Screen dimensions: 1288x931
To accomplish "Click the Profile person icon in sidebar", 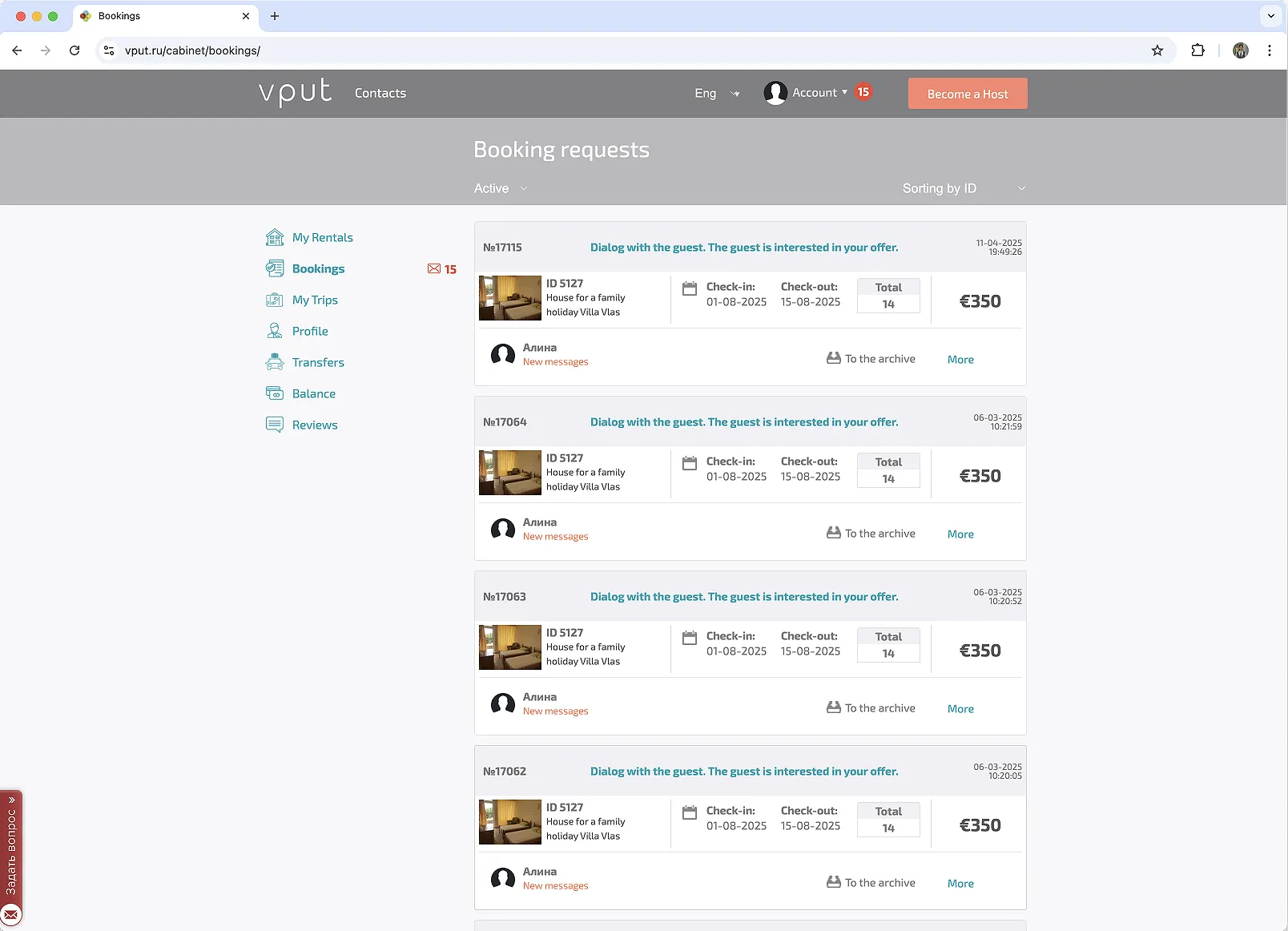I will click(x=275, y=331).
